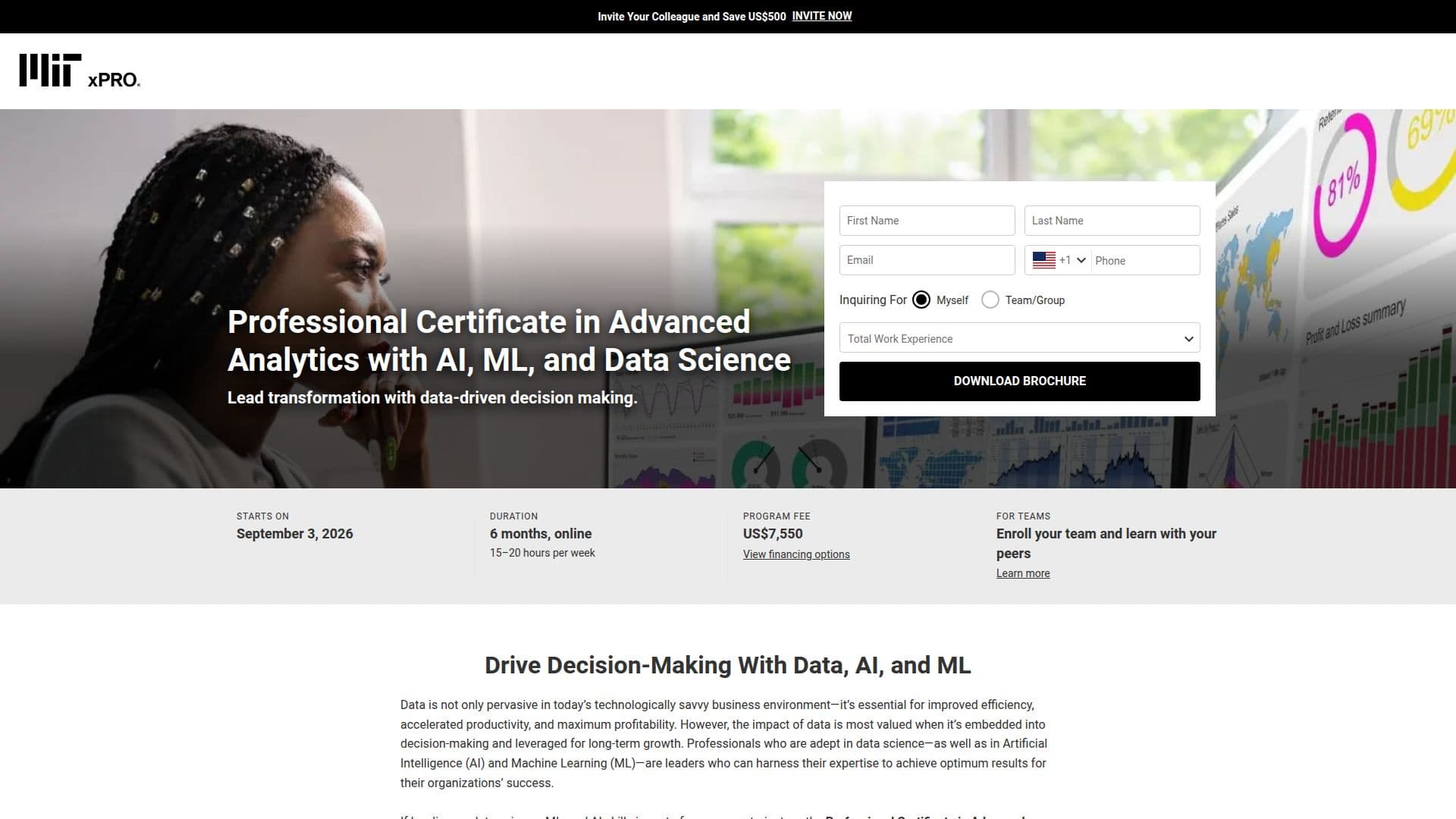Open the US flag country code selector

coord(1059,260)
